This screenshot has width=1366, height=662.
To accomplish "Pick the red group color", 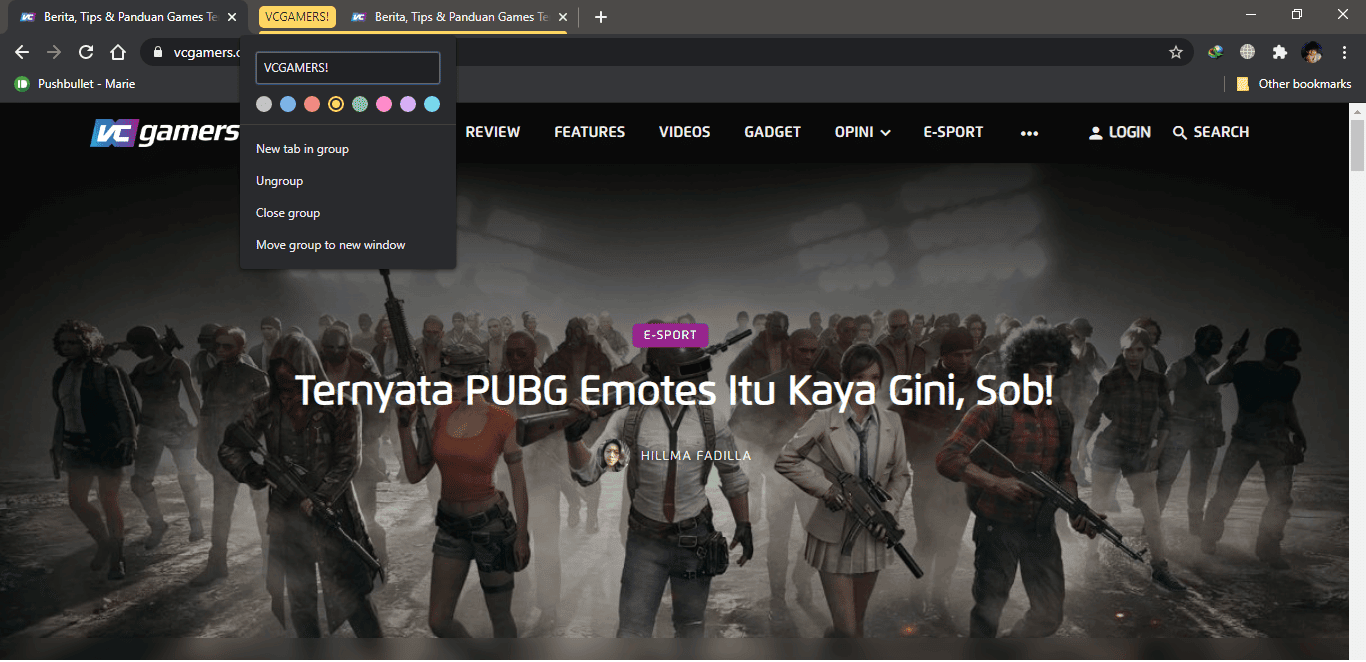I will [312, 104].
